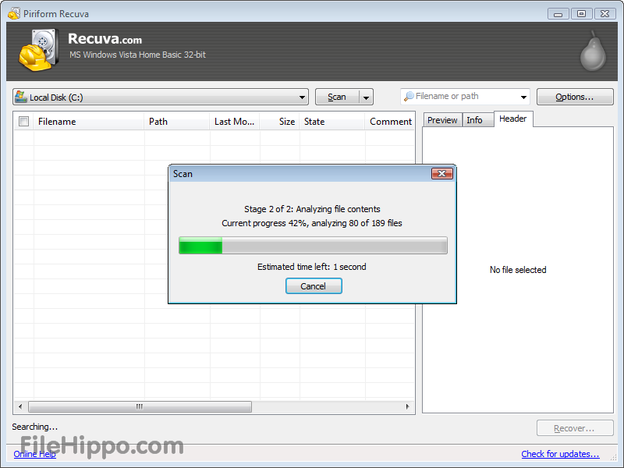Click the Piriform pear logo

pyautogui.click(x=593, y=52)
